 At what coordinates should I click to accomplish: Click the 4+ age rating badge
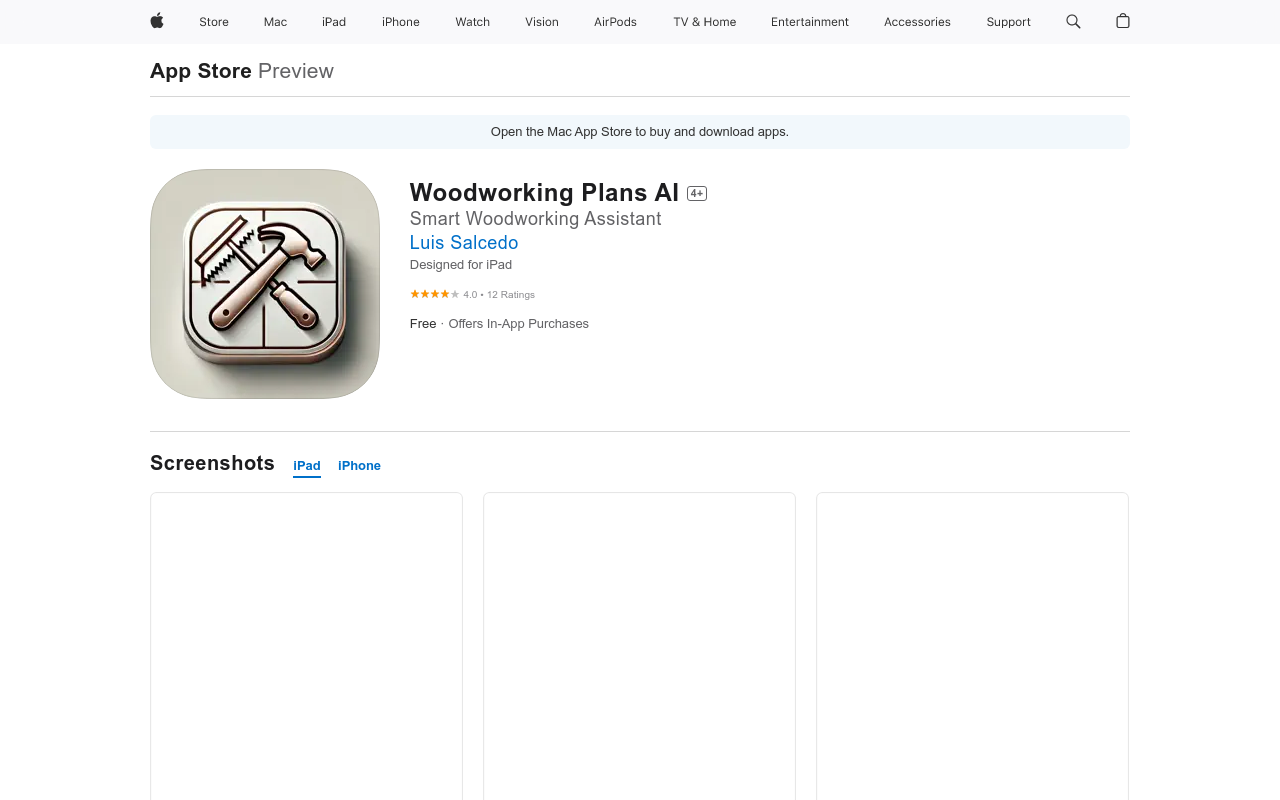click(x=697, y=193)
